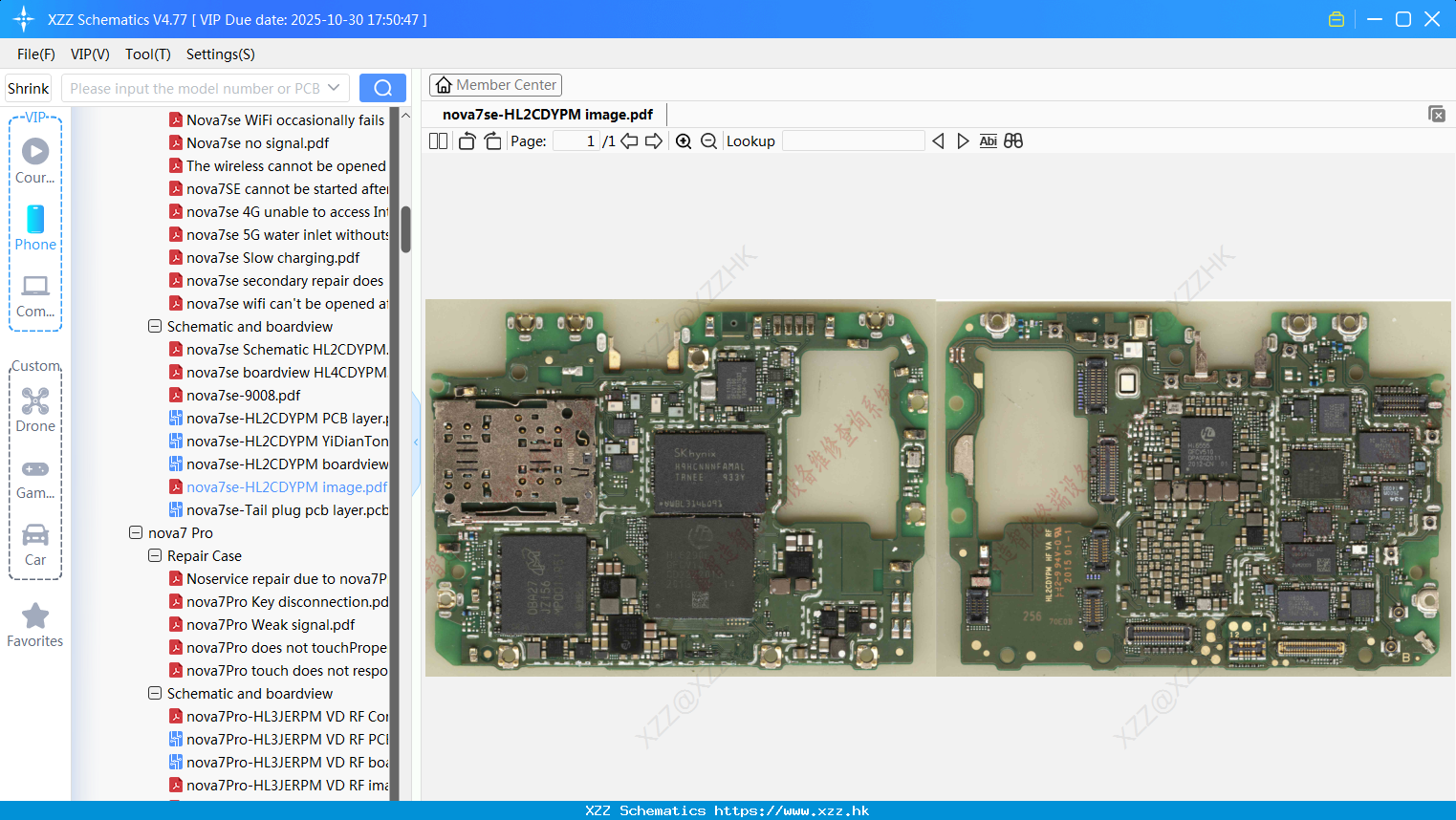Open nova7se-HL2CDYPM boardview file
The height and width of the screenshot is (820, 1456).
pyautogui.click(x=286, y=464)
